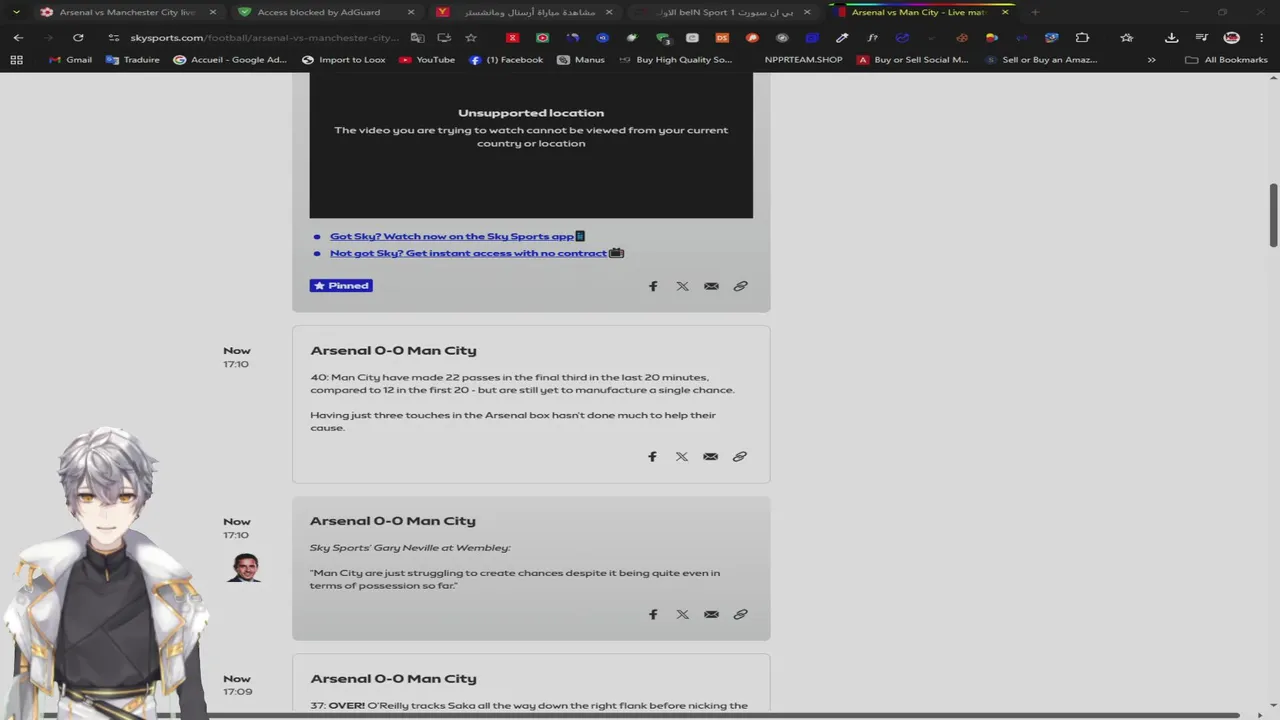This screenshot has width=1280, height=720.
Task: Share pinned post on Facebook
Action: coord(653,286)
